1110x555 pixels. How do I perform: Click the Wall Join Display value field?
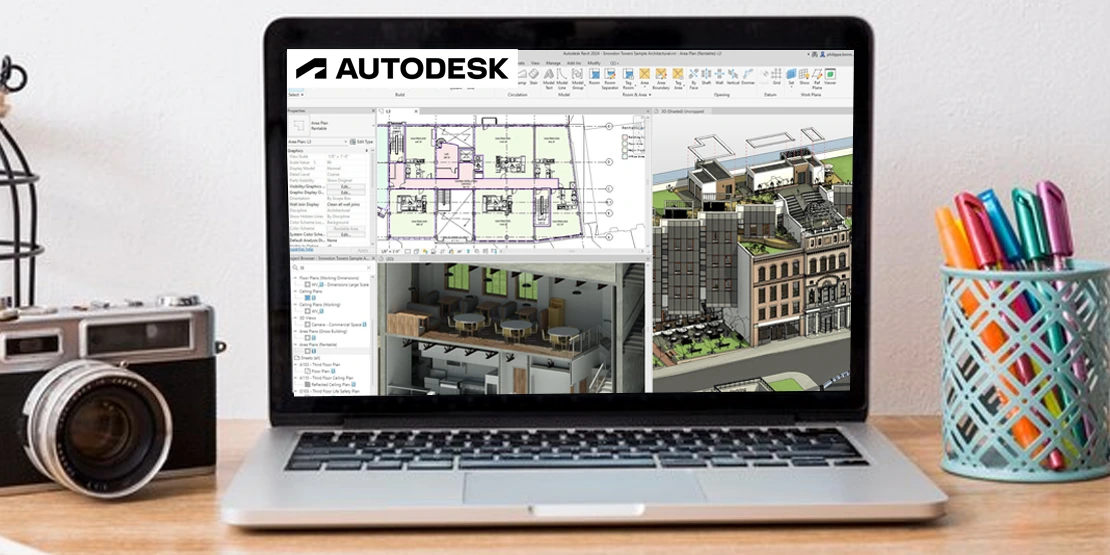coord(347,205)
